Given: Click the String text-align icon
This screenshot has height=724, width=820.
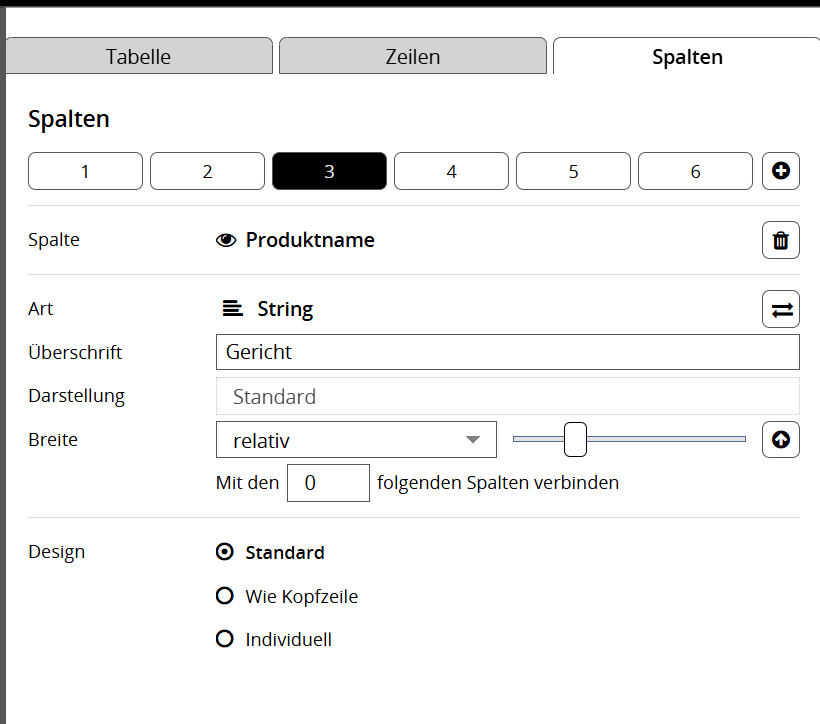Looking at the screenshot, I should (232, 309).
